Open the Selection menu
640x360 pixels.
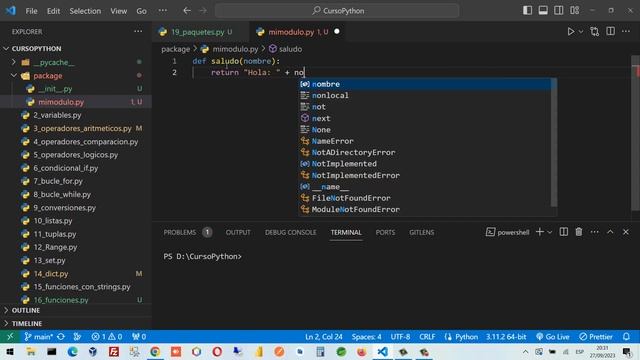coord(85,11)
